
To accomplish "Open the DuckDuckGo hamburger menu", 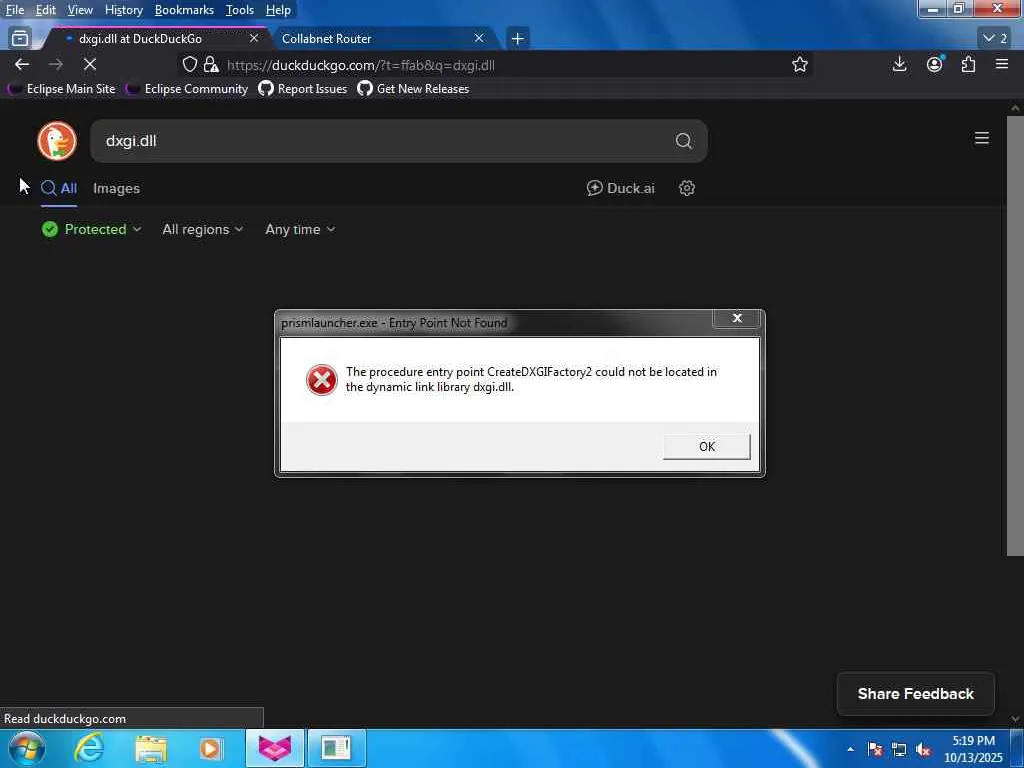I will tap(982, 138).
